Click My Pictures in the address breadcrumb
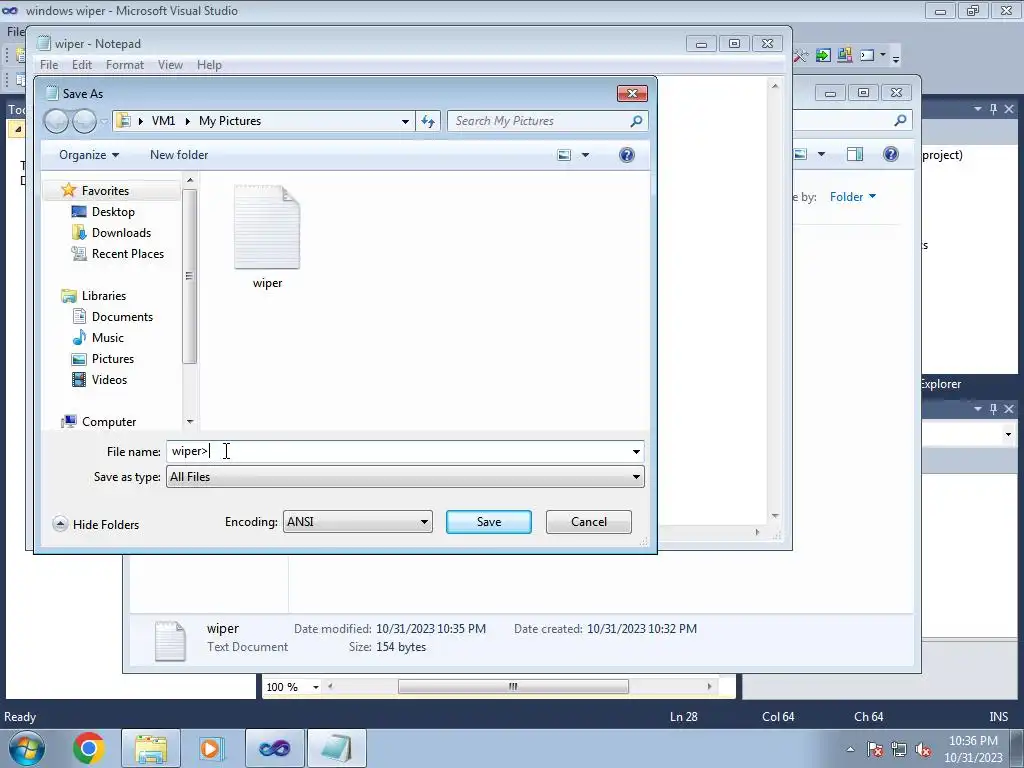 tap(230, 121)
